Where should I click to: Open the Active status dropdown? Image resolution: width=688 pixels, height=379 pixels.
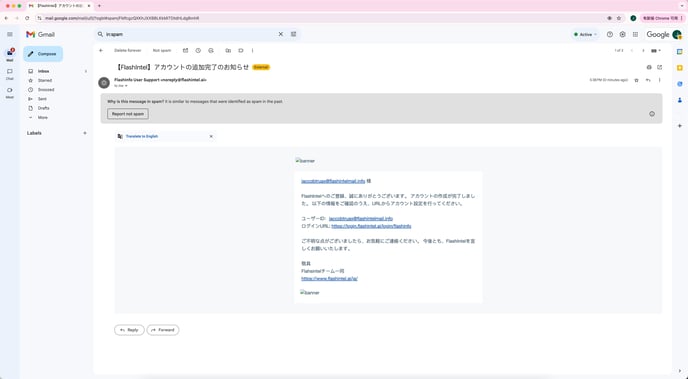[586, 34]
